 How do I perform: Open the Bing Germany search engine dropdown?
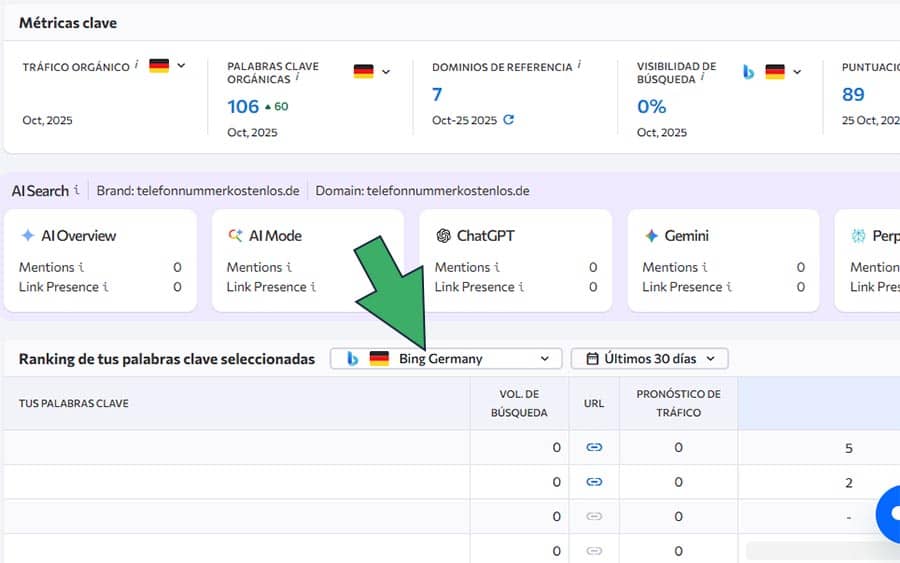[445, 359]
